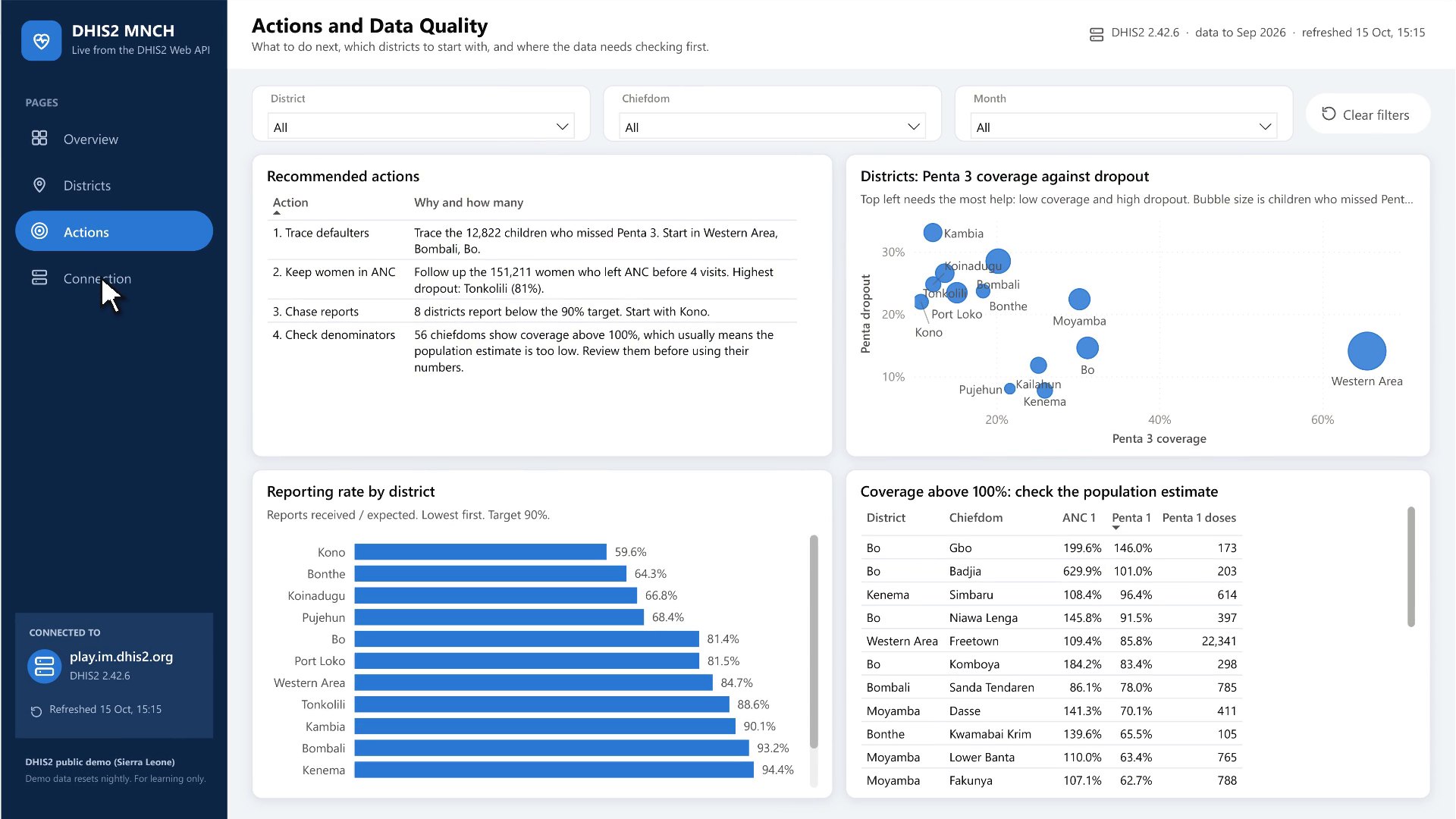1456x819 pixels.
Task: Click the reset arrow icon in Clear filters
Action: 1329,114
